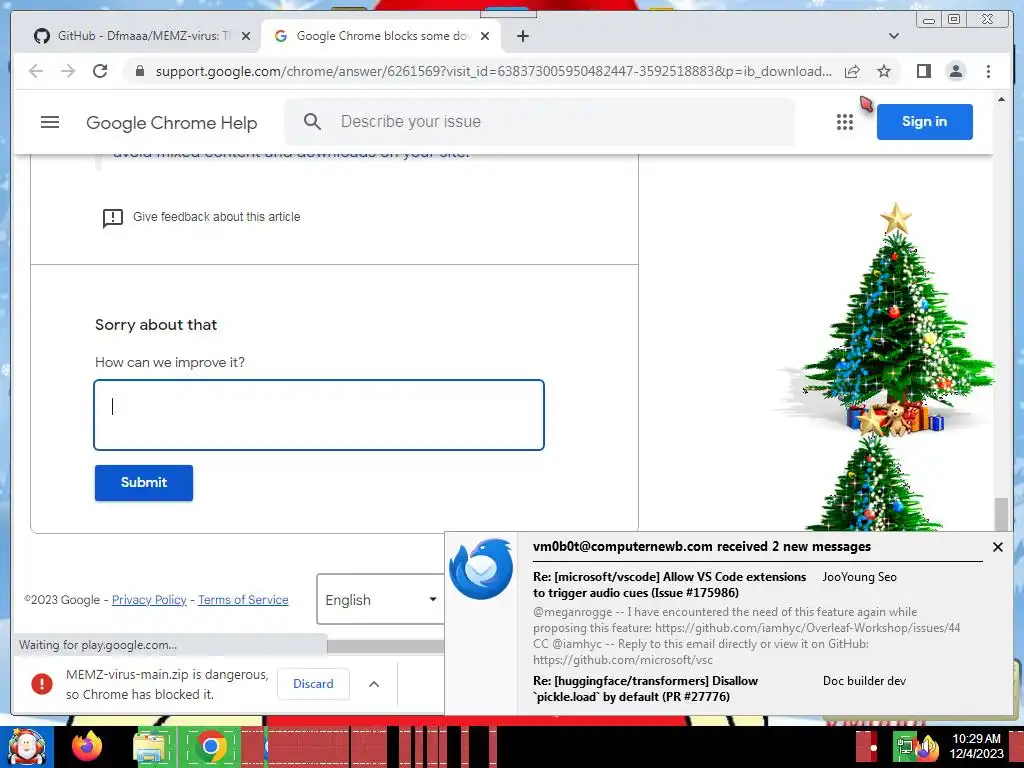Screen dimensions: 1024x768
Task: Select the Google Chrome blocks some downloads tab
Action: (383, 36)
